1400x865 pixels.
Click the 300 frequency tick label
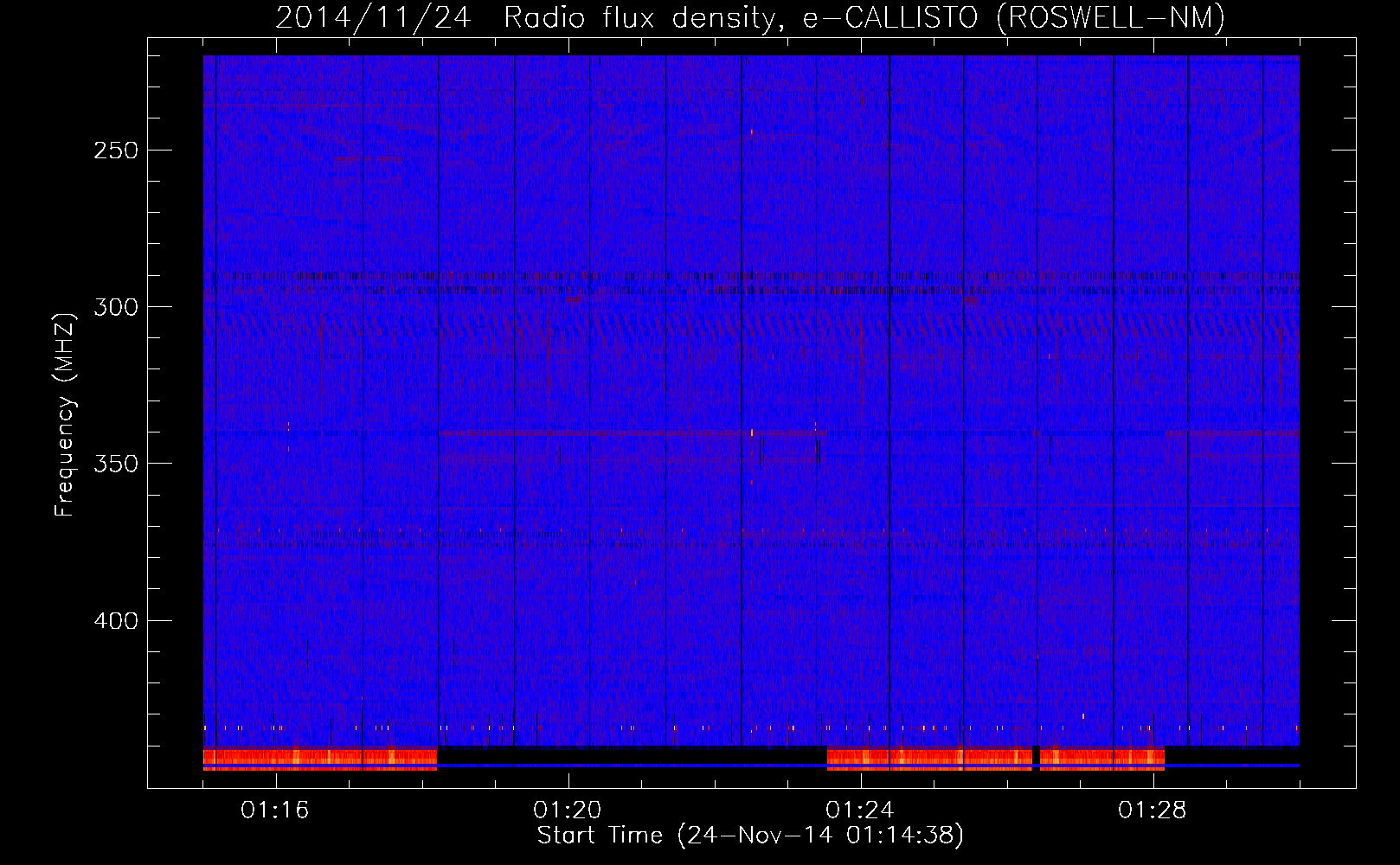(116, 307)
